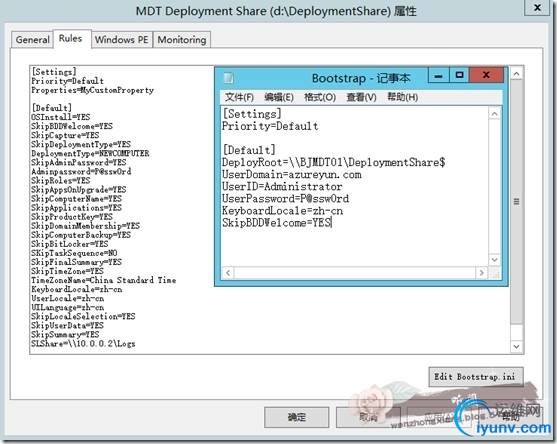Click the DeployRoot line in Notepad
The image size is (557, 444).
pyautogui.click(x=333, y=162)
